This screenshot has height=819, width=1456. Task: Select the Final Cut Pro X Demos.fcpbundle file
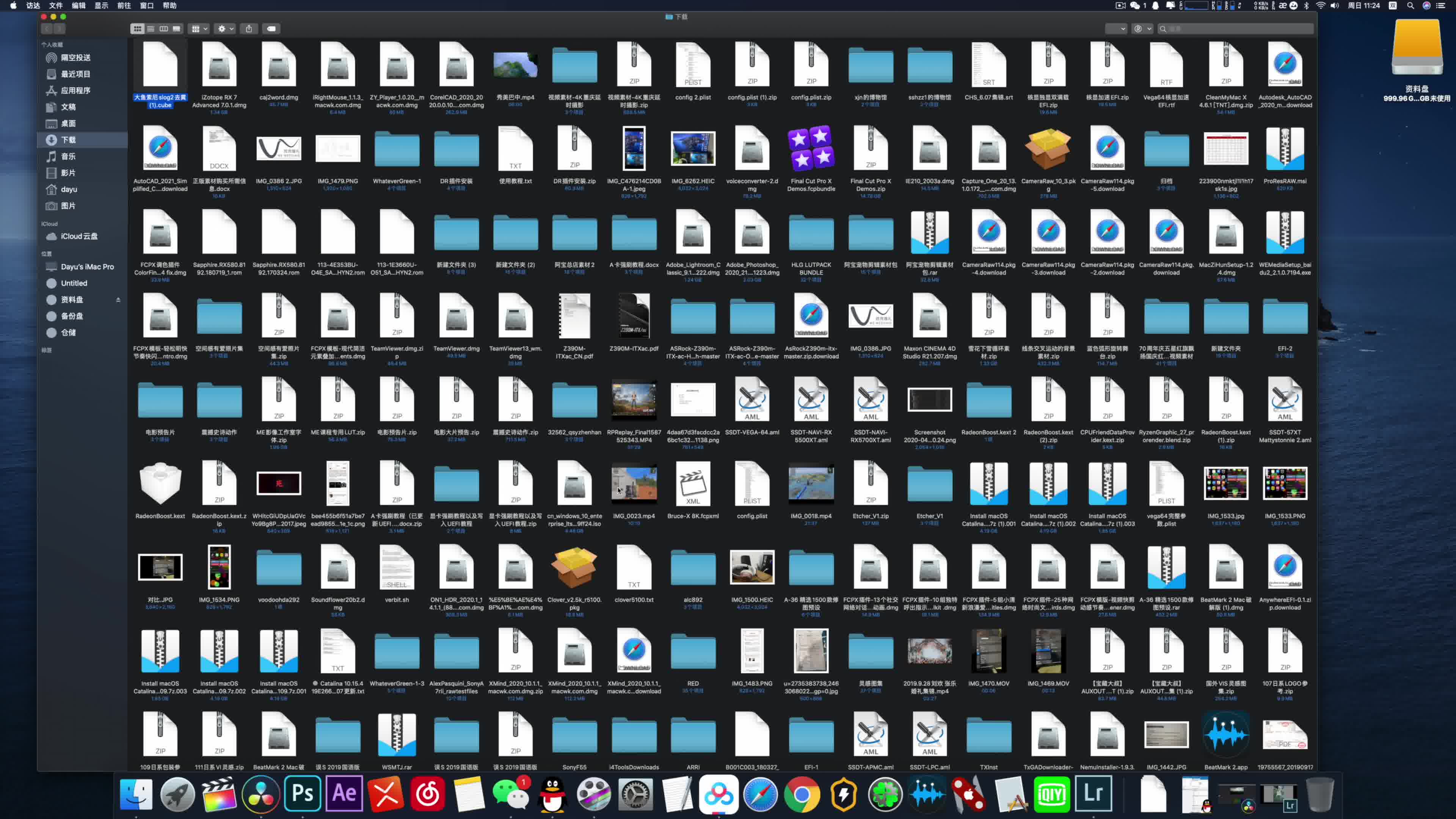coord(811,149)
